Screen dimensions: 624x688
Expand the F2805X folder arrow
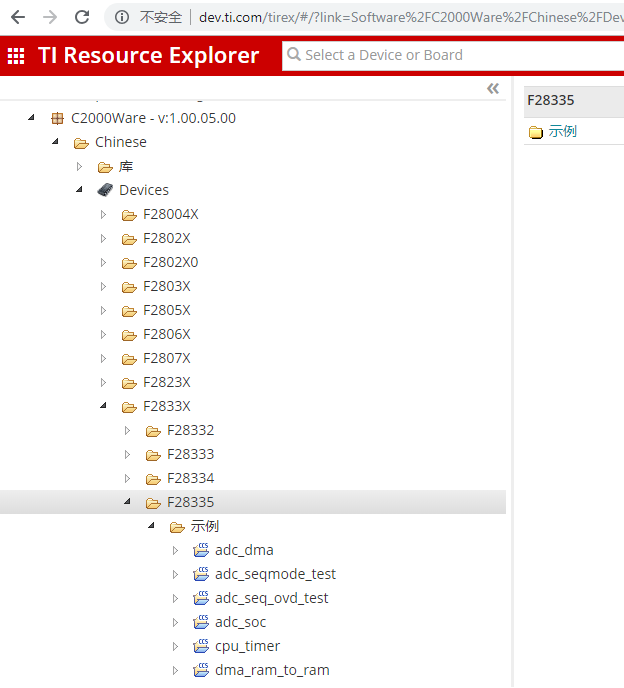(103, 310)
